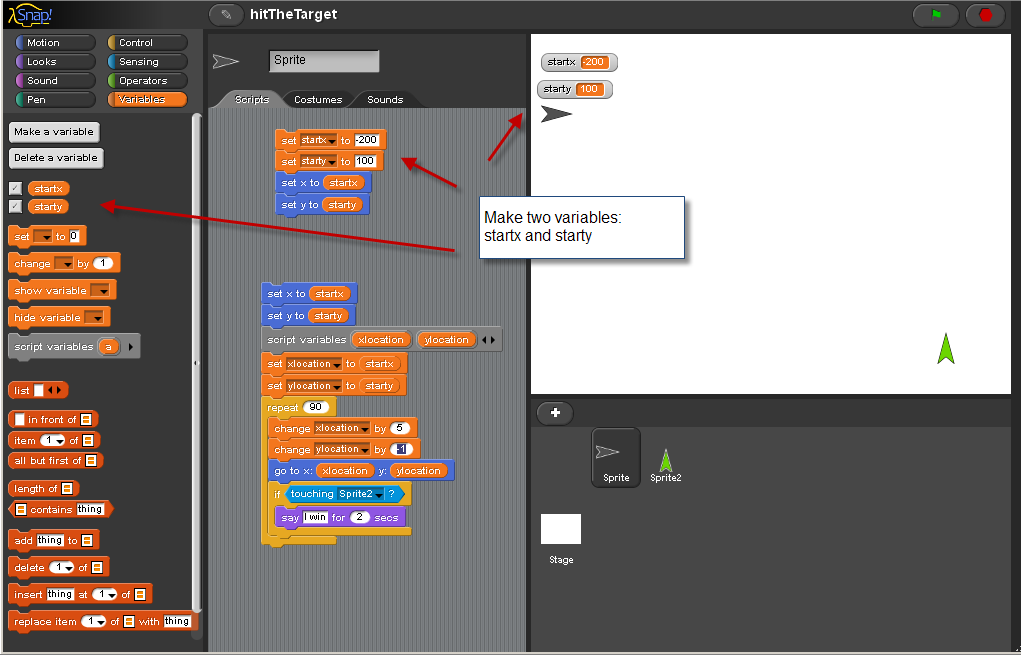Open Sprite2 dropdown in touching block

[379, 495]
